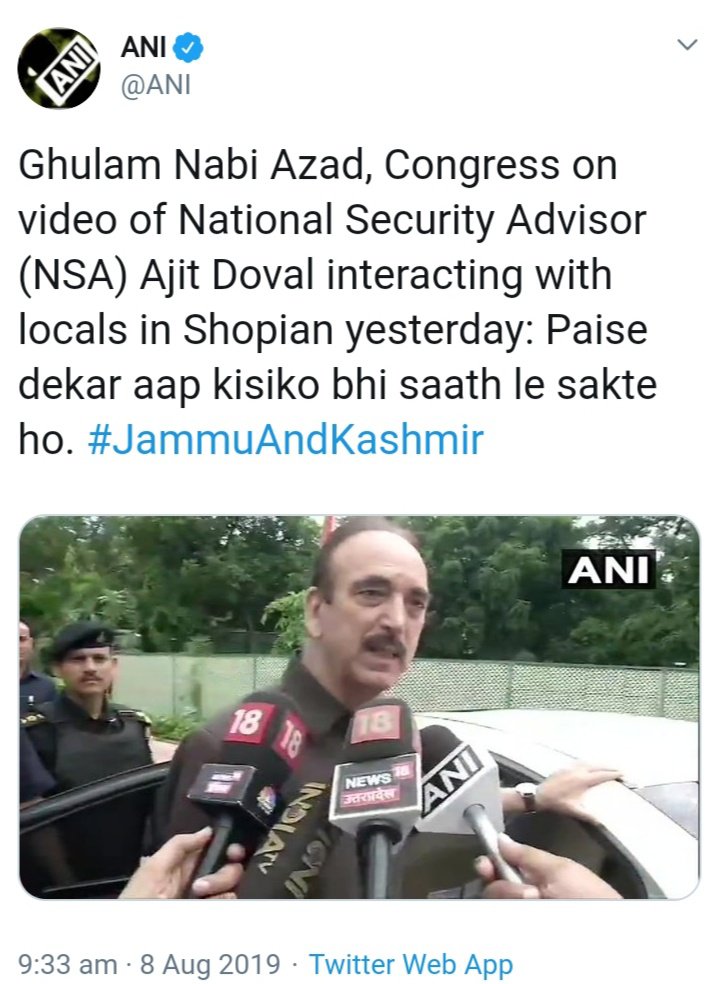719x984 pixels.
Task: Click the wristwatch on the car roof
Action: click(x=526, y=797)
